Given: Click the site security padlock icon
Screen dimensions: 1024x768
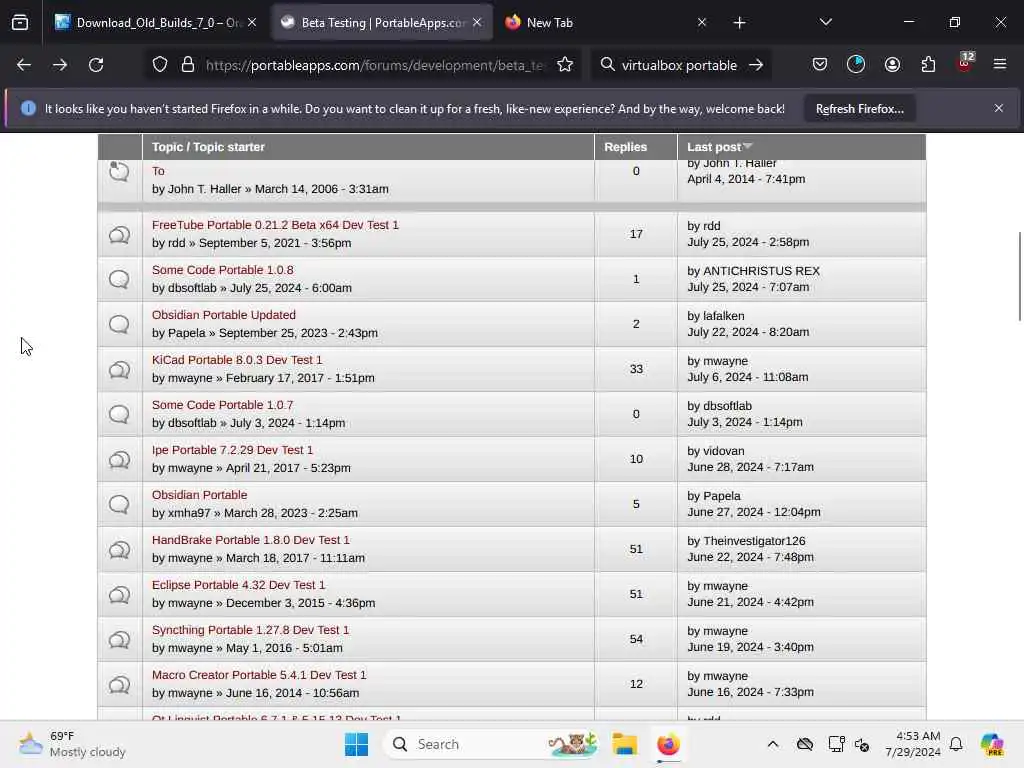Looking at the screenshot, I should 187,65.
